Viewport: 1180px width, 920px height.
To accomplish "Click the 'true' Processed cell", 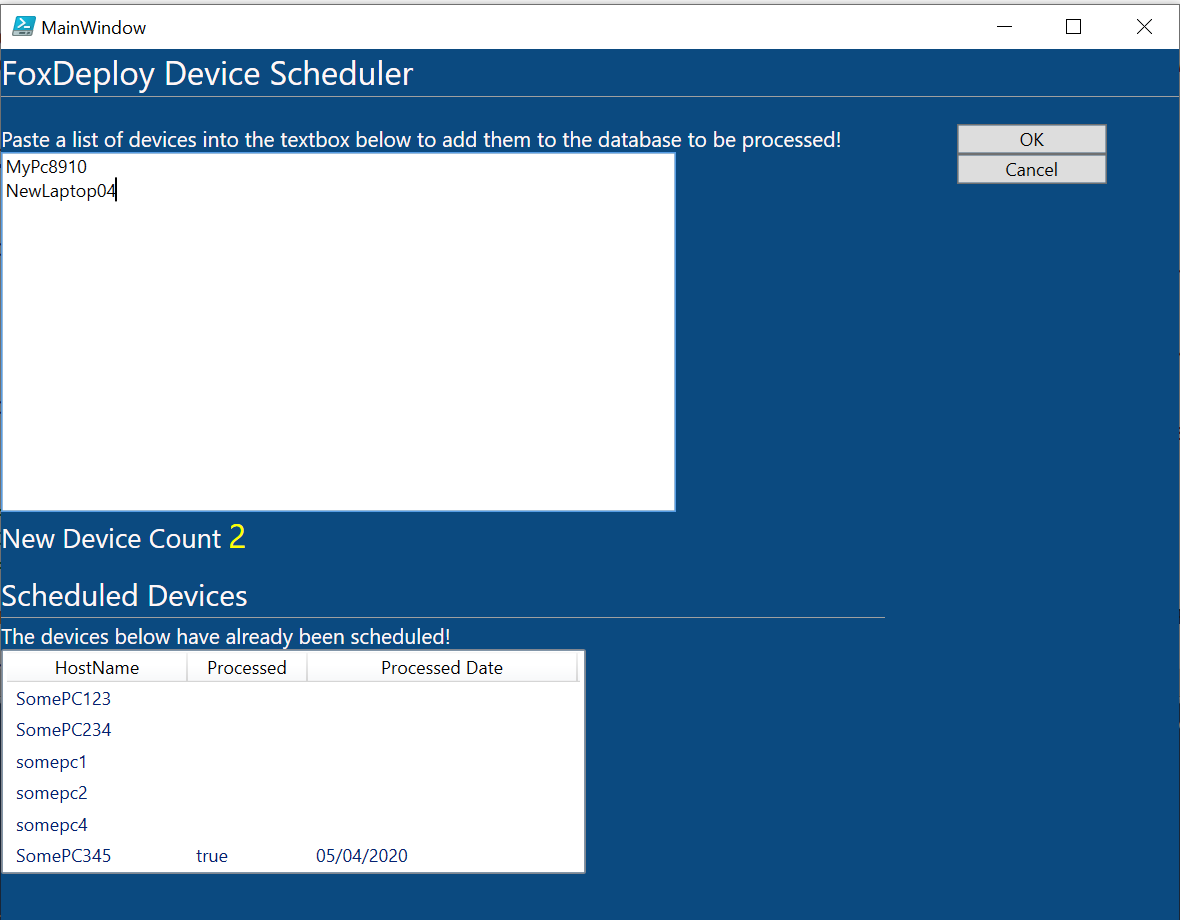I will pyautogui.click(x=211, y=856).
